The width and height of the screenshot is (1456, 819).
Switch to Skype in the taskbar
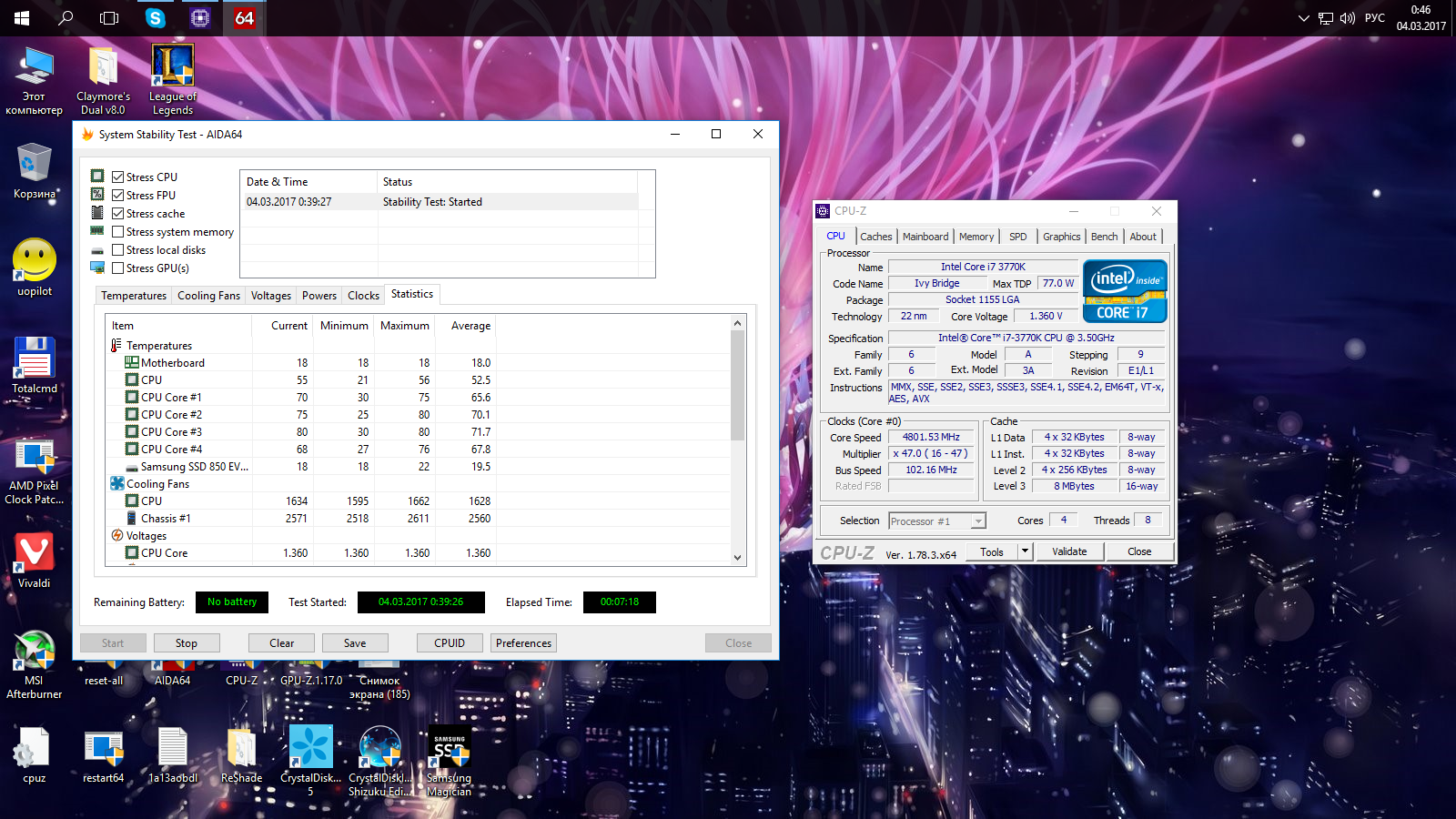[x=156, y=18]
